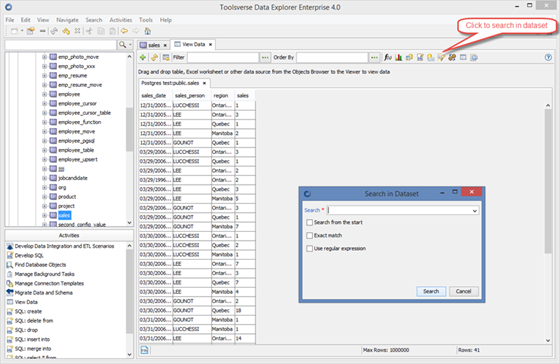Expand the sales tree node

pos(45,215)
